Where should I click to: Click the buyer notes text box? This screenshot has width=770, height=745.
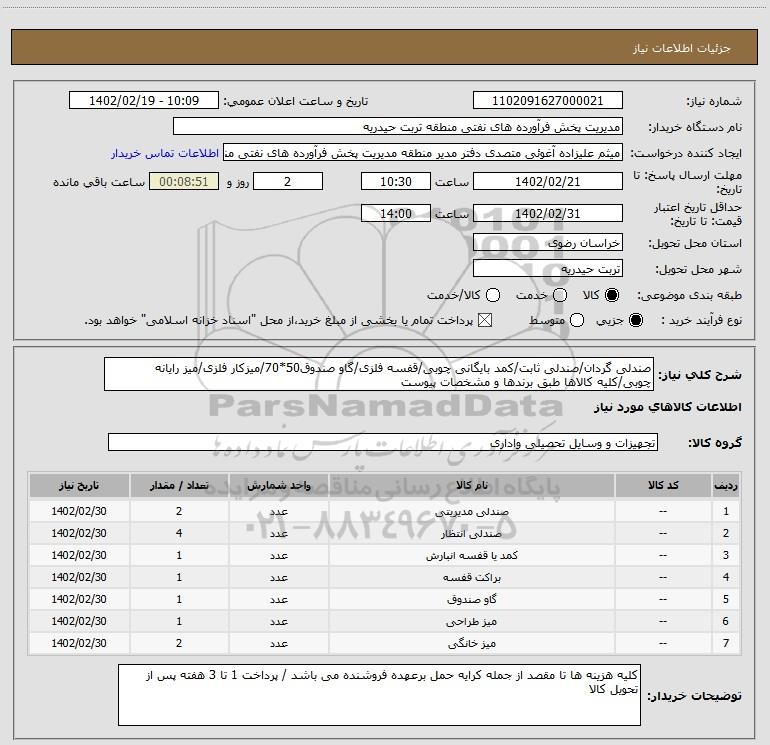(x=379, y=695)
